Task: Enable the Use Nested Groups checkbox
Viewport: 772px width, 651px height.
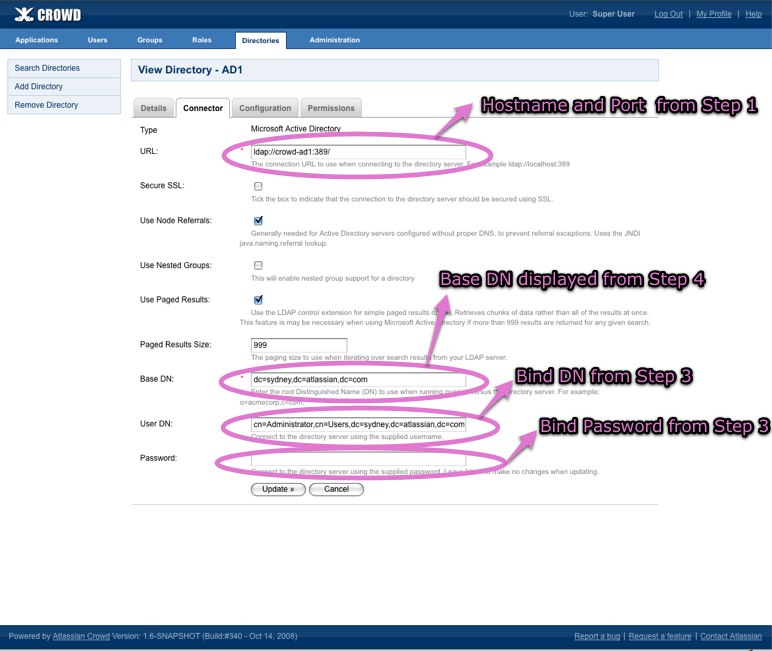Action: pyautogui.click(x=258, y=265)
